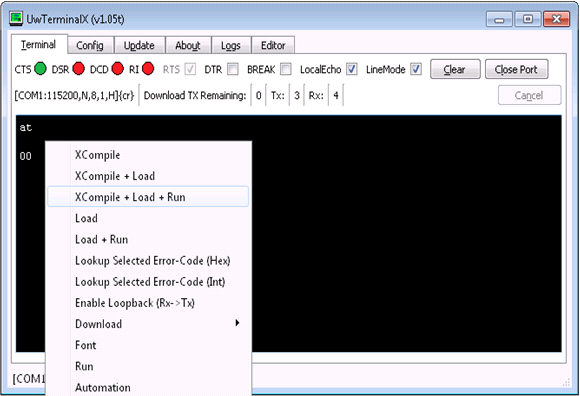Open the Download menu entry
Screen dimensions: 580x396
[x=148, y=324]
